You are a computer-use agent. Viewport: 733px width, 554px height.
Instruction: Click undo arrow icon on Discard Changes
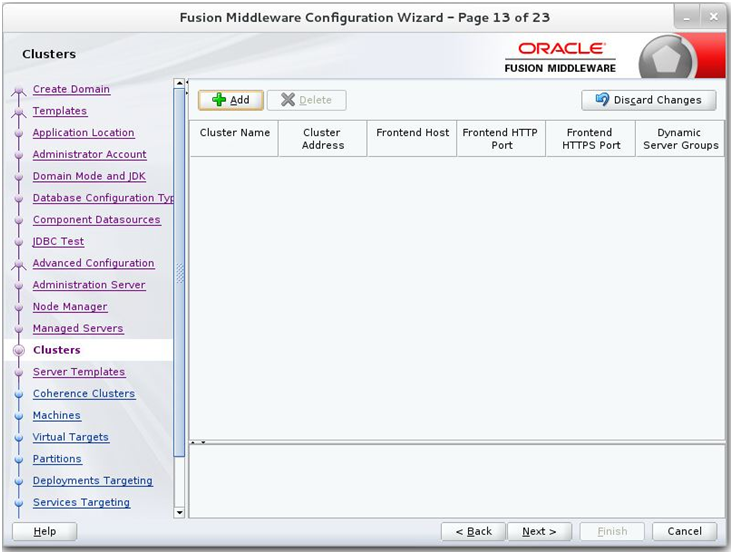pos(603,100)
